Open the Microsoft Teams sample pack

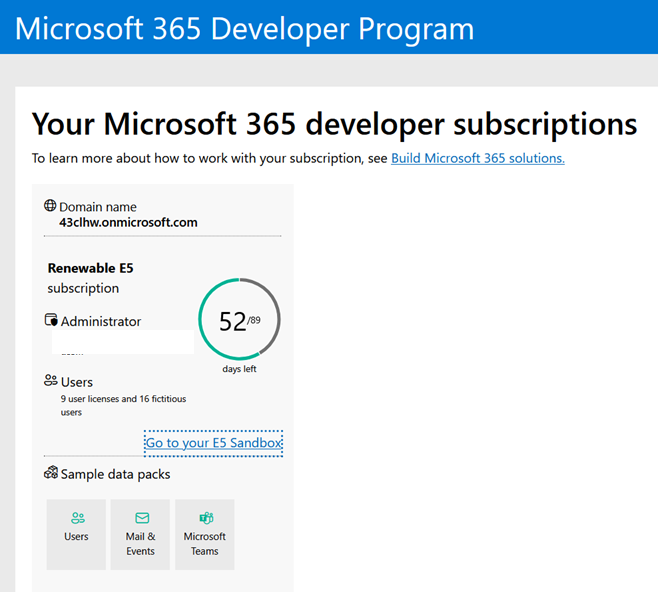204,534
